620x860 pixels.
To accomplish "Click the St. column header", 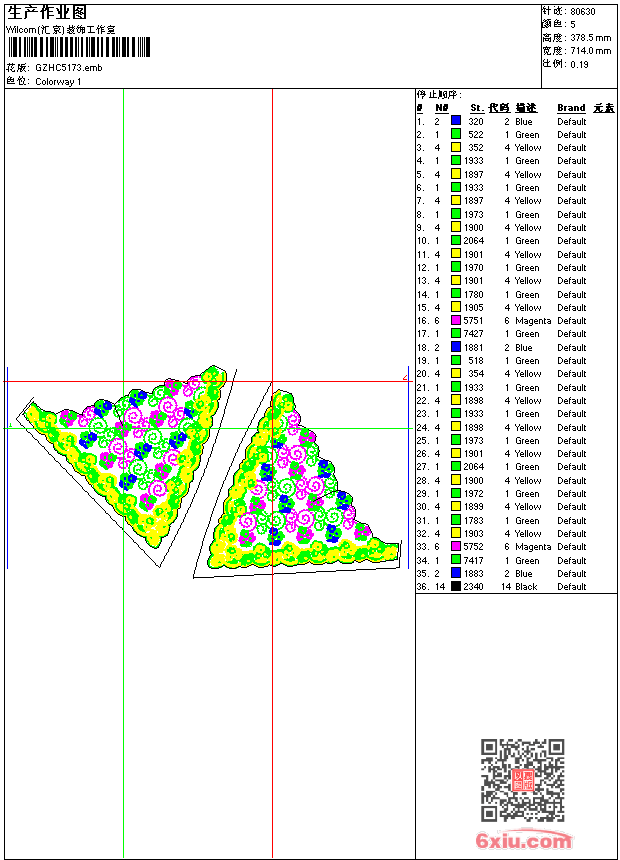I will (477, 108).
